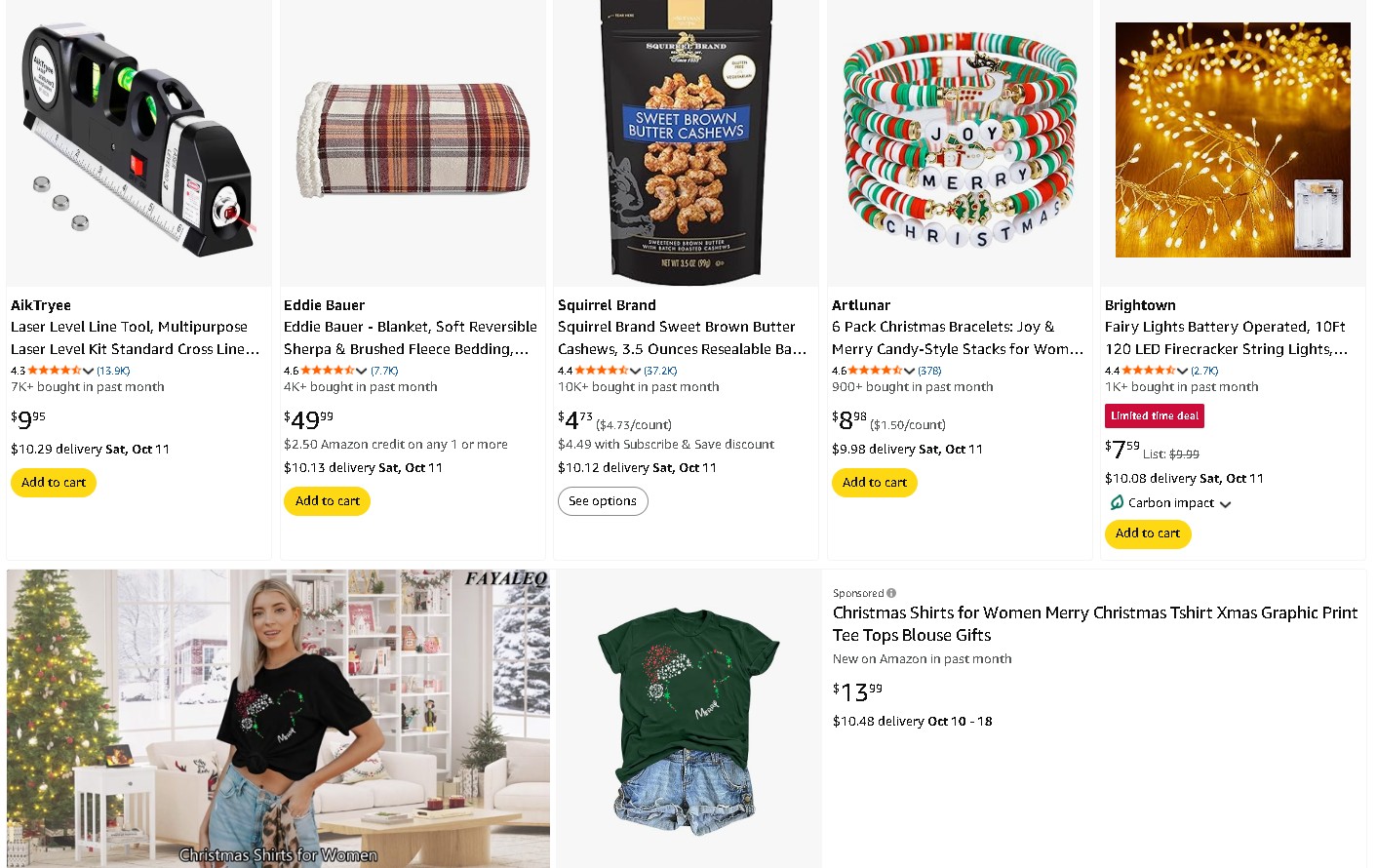The height and width of the screenshot is (868, 1377).
Task: Open the Christmas Shirts for Women title link
Action: click(x=1094, y=624)
